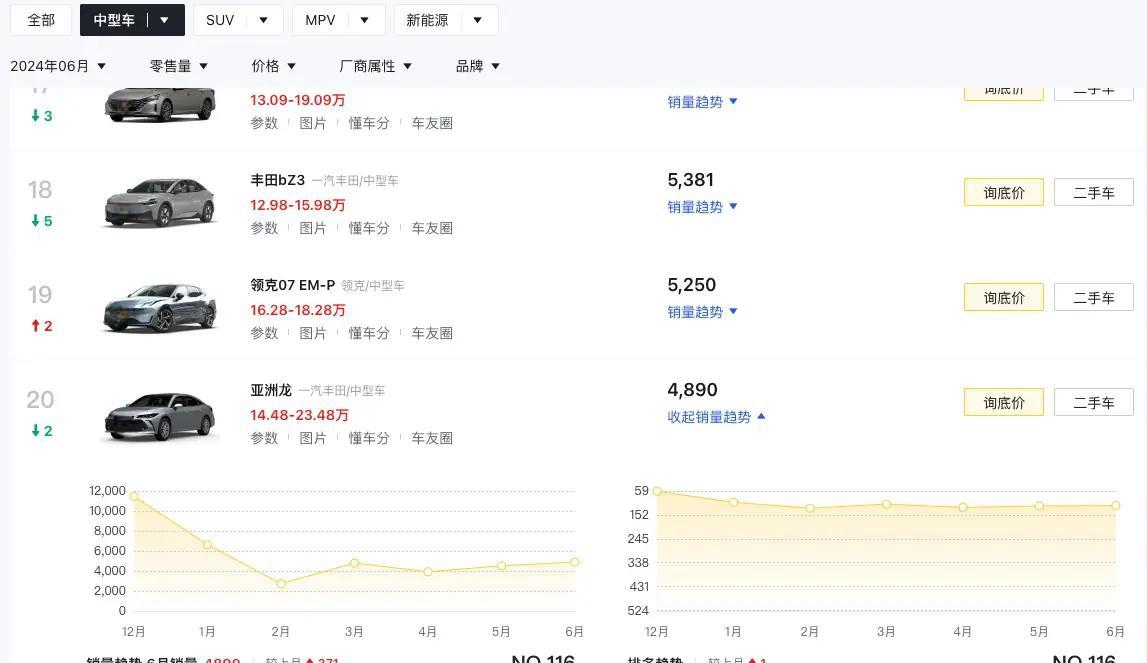Click the down-2 rank change for 亚洲龙

point(42,431)
